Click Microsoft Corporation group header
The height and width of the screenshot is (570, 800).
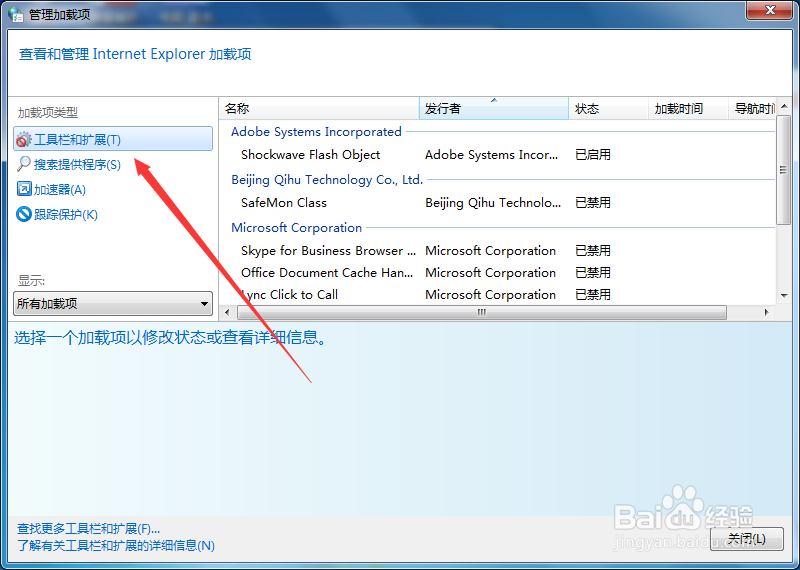pyautogui.click(x=296, y=228)
